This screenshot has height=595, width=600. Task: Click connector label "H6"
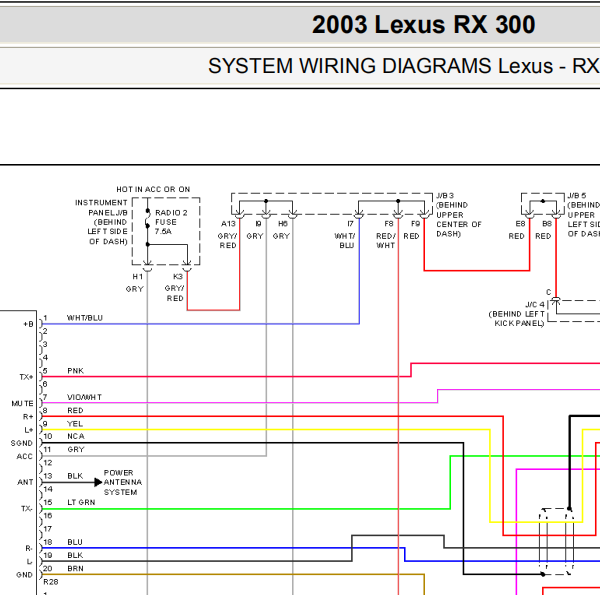point(283,224)
